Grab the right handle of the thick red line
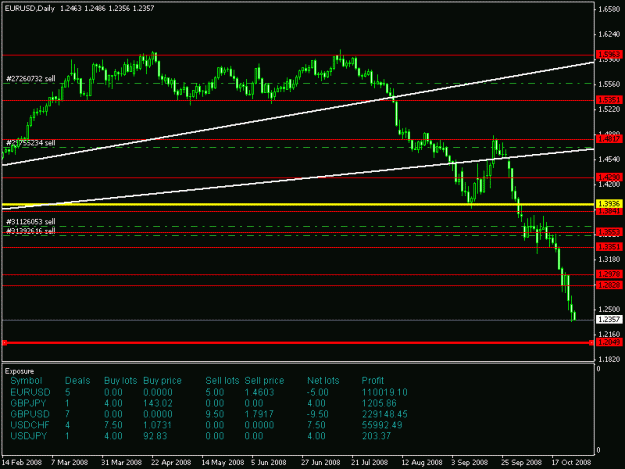 click(591, 343)
